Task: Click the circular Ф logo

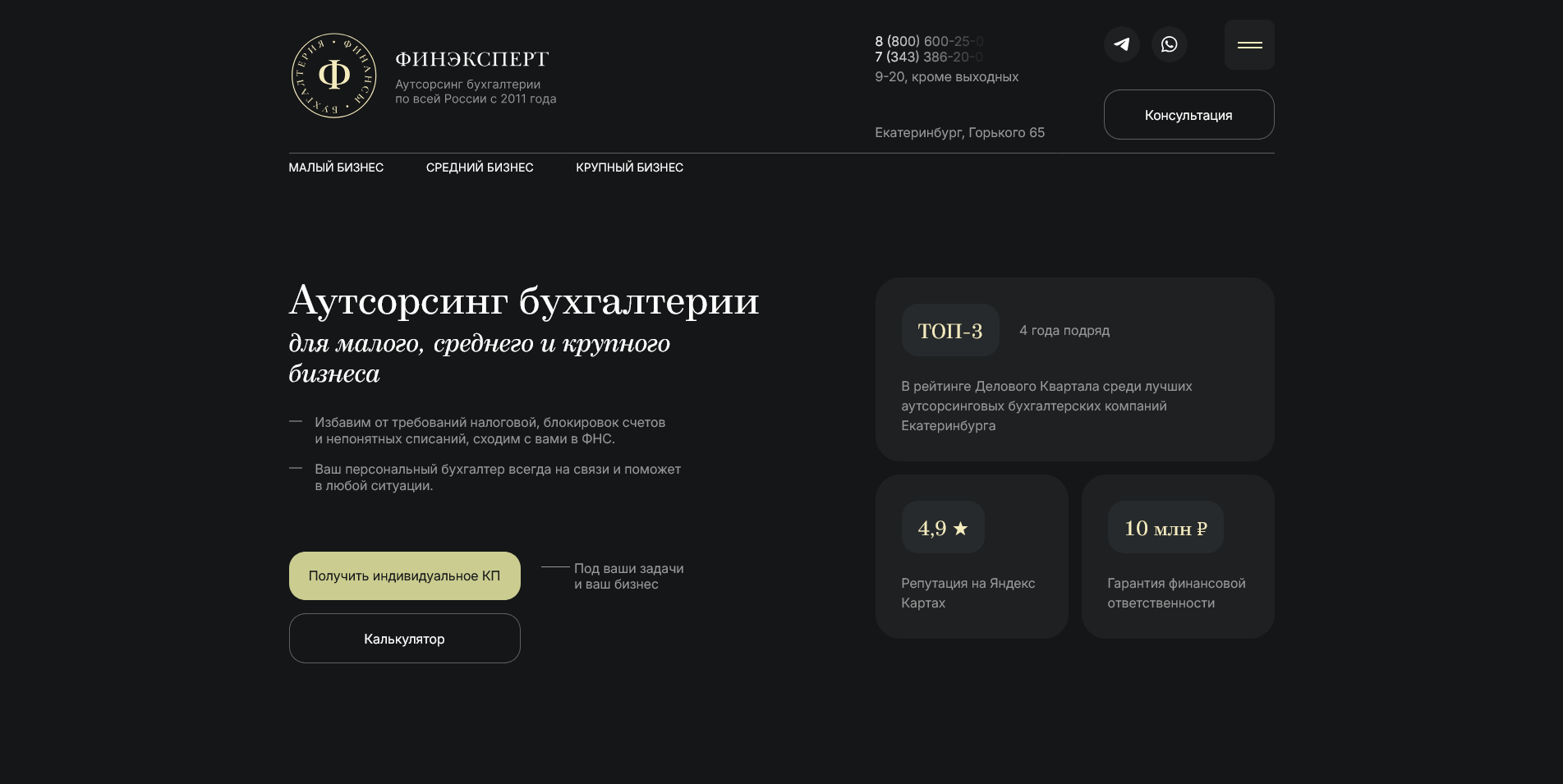Action: 334,76
